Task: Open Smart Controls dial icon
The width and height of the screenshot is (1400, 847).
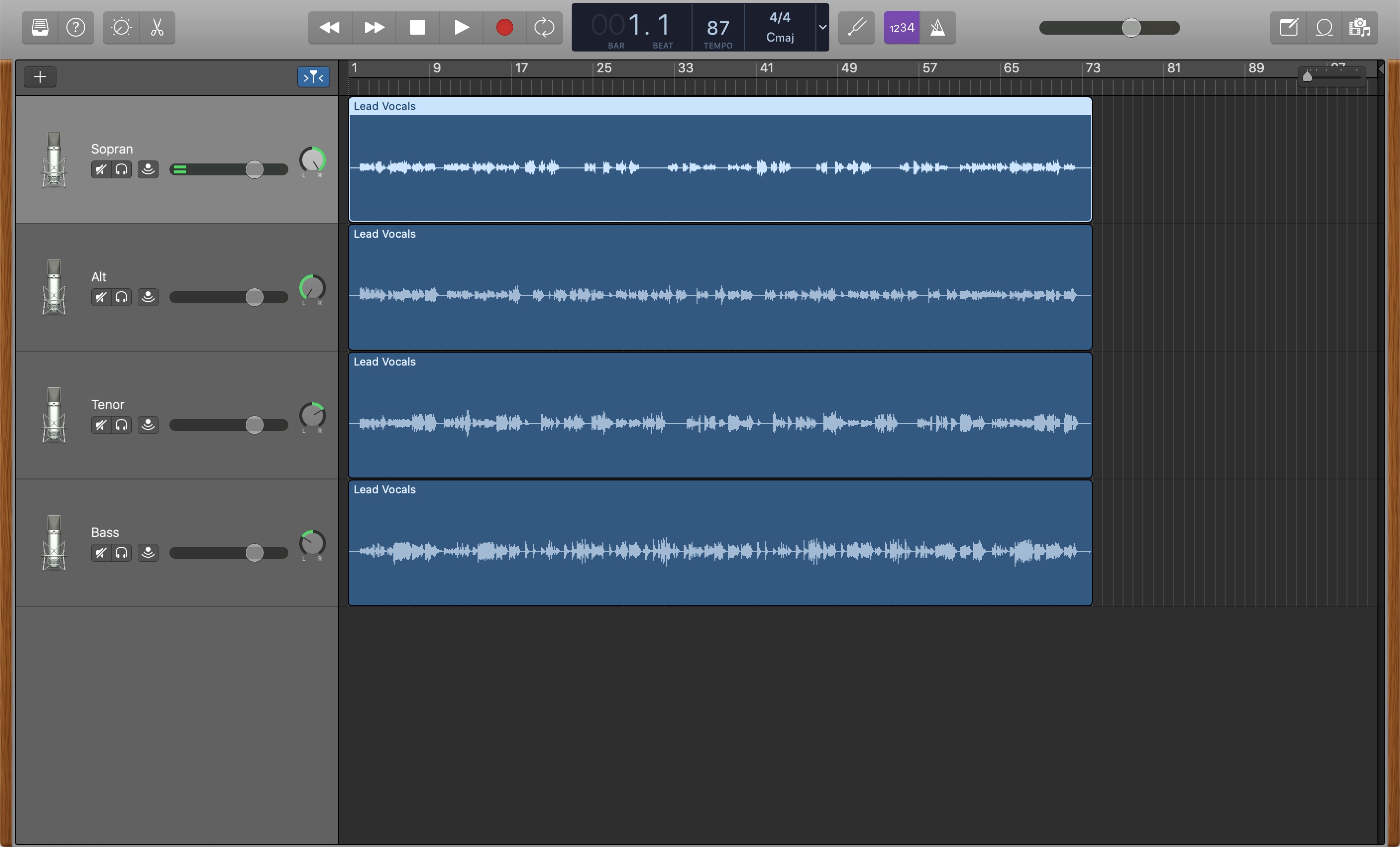Action: click(121, 27)
